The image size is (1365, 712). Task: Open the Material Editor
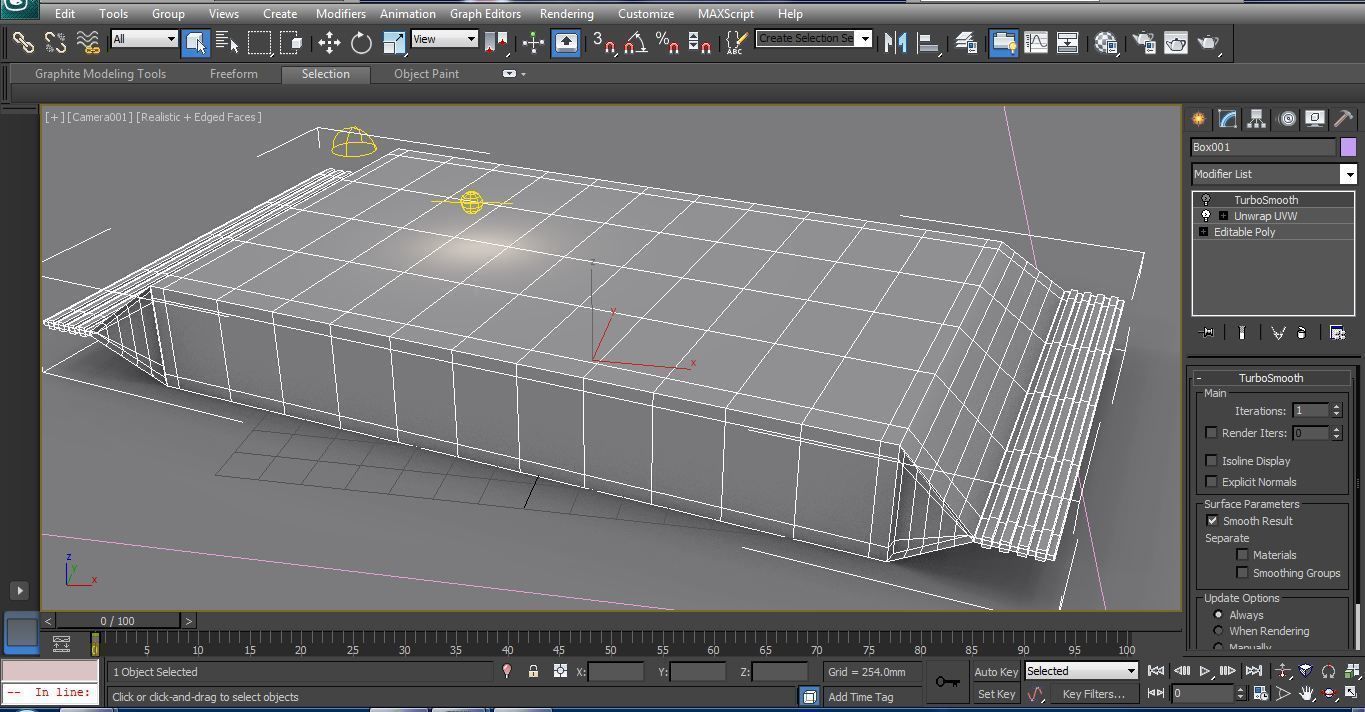point(1105,42)
